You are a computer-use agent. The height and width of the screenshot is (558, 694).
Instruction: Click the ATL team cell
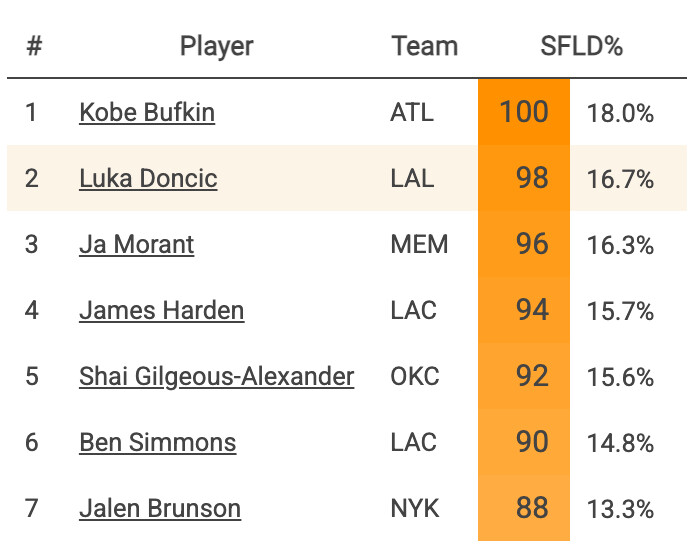tap(412, 112)
